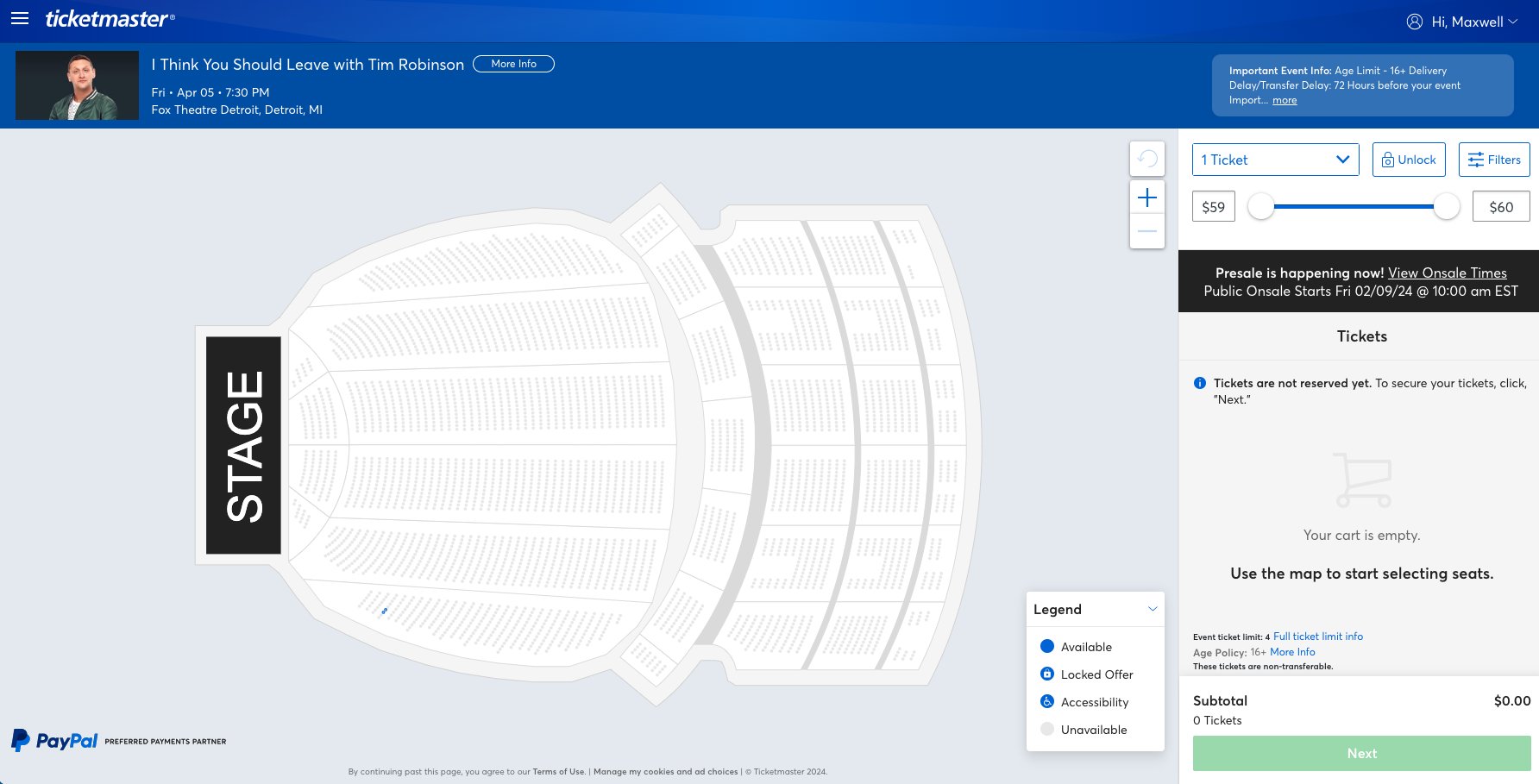
Task: Zoom in on the seating map
Action: click(x=1147, y=197)
